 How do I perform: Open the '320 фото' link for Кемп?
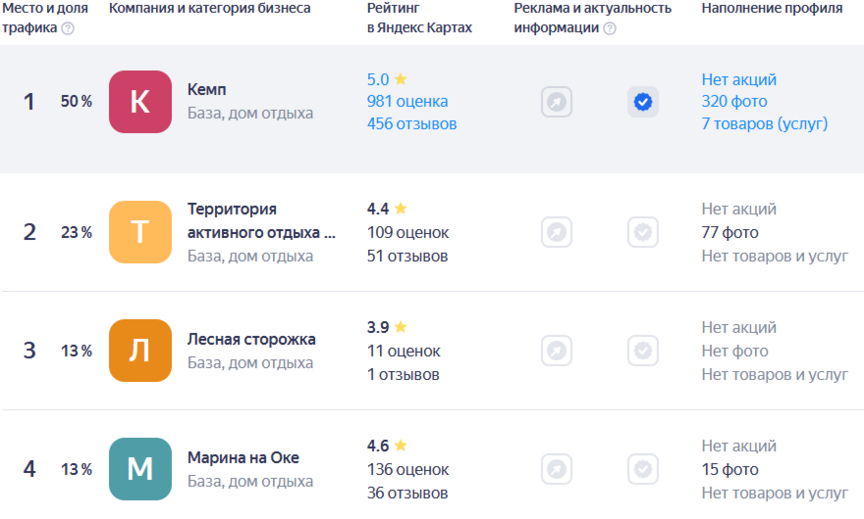(734, 102)
